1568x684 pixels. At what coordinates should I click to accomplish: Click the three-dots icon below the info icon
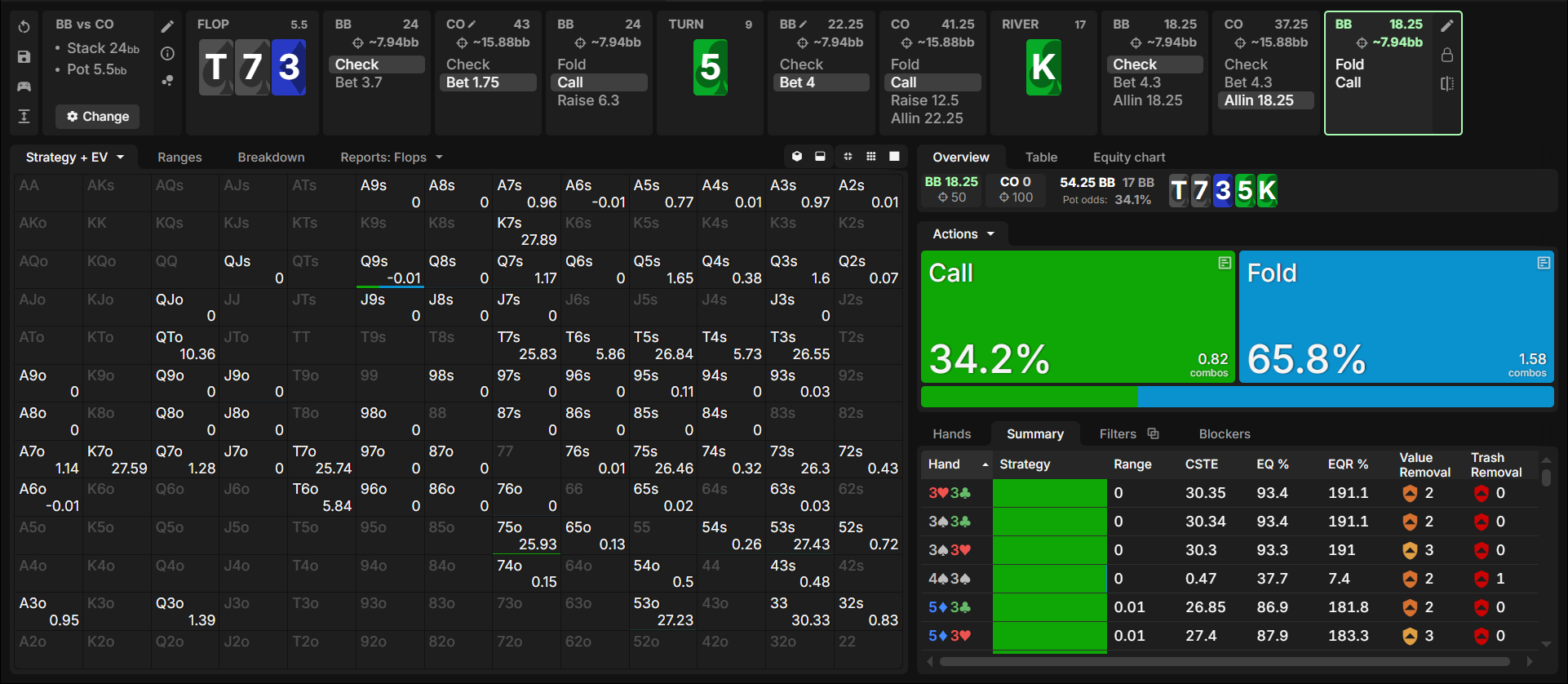point(167,80)
